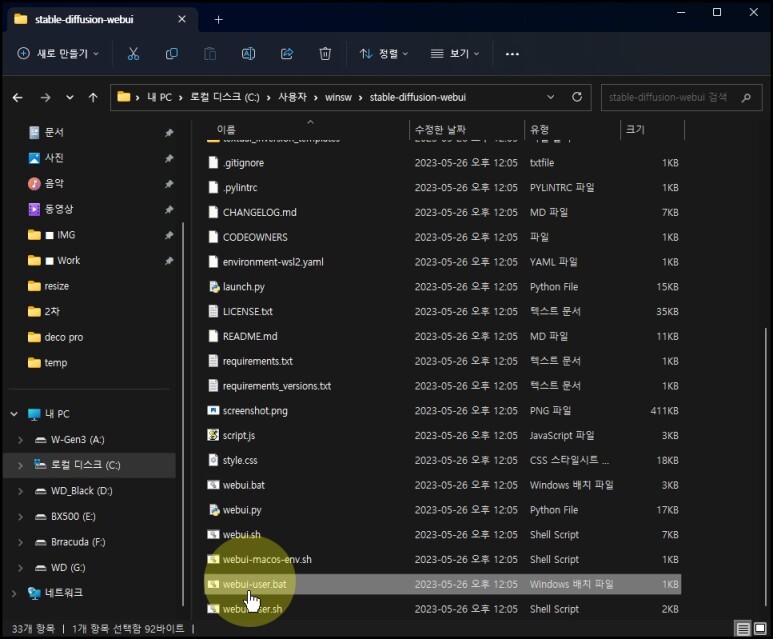Open the 정렬 sort dropdown
This screenshot has height=639, width=773.
tap(384, 54)
